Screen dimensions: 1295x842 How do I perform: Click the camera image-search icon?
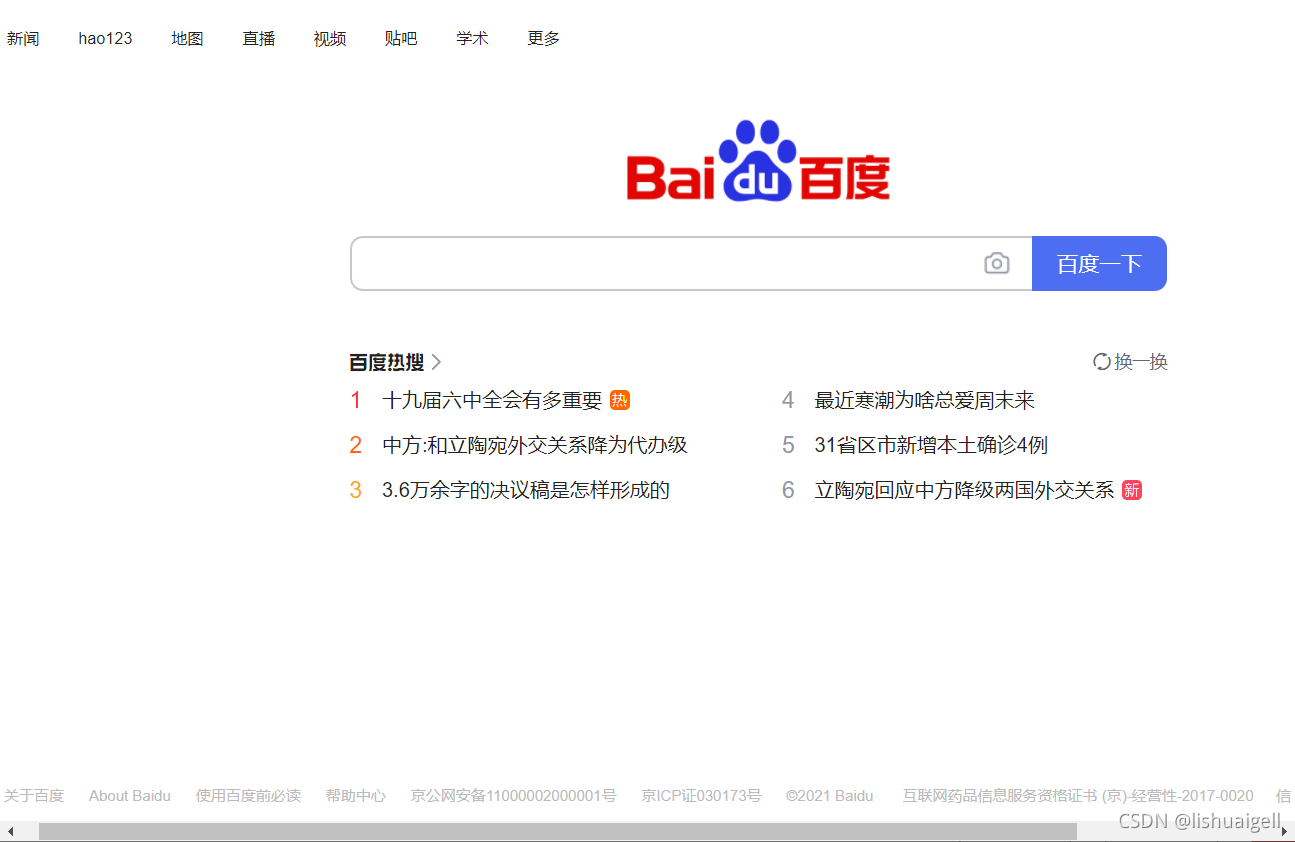coord(996,264)
